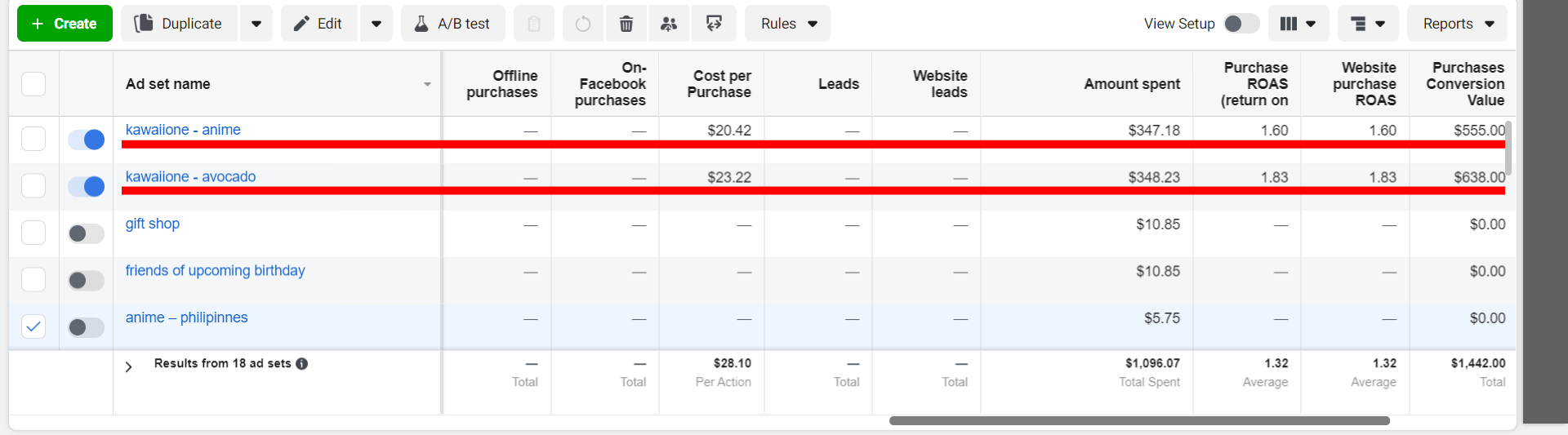
Task: Click info icon beside Results from 18 ad sets
Action: (x=302, y=364)
